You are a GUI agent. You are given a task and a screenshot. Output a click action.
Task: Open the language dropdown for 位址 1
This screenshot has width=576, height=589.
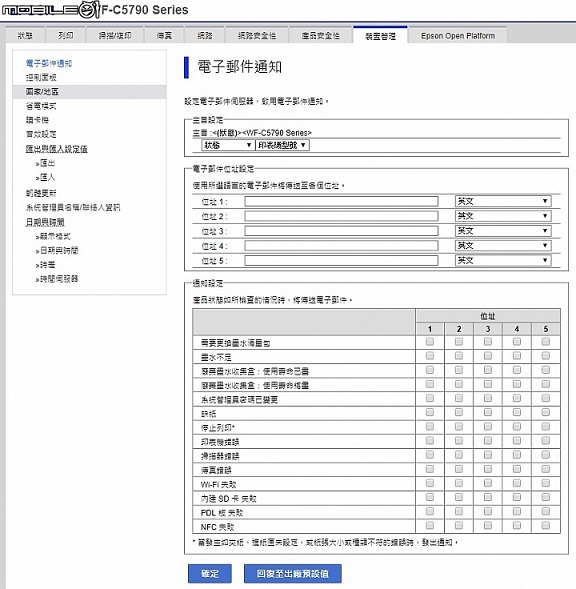[503, 201]
